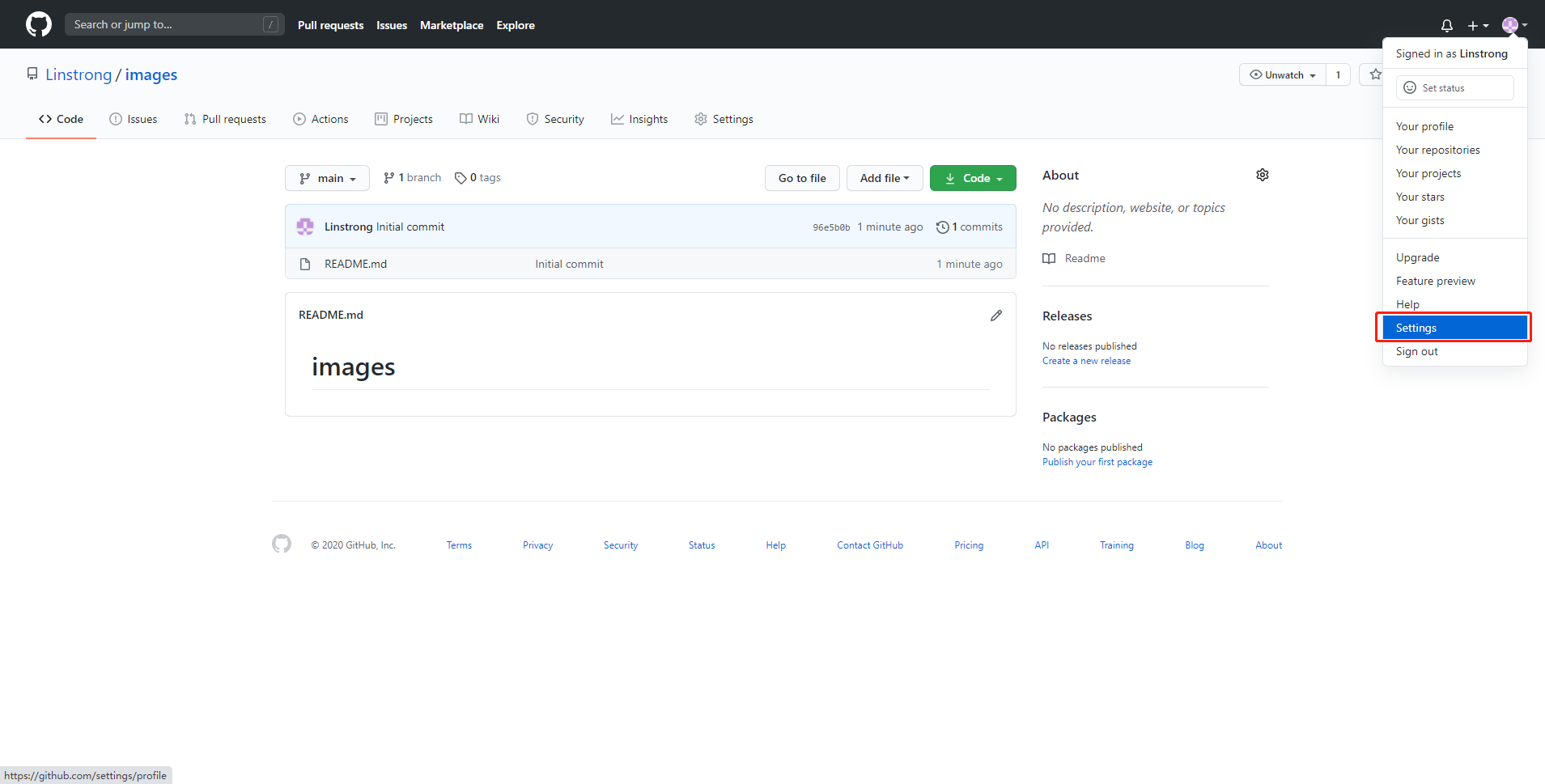Open green Code download dropdown

pyautogui.click(x=973, y=178)
